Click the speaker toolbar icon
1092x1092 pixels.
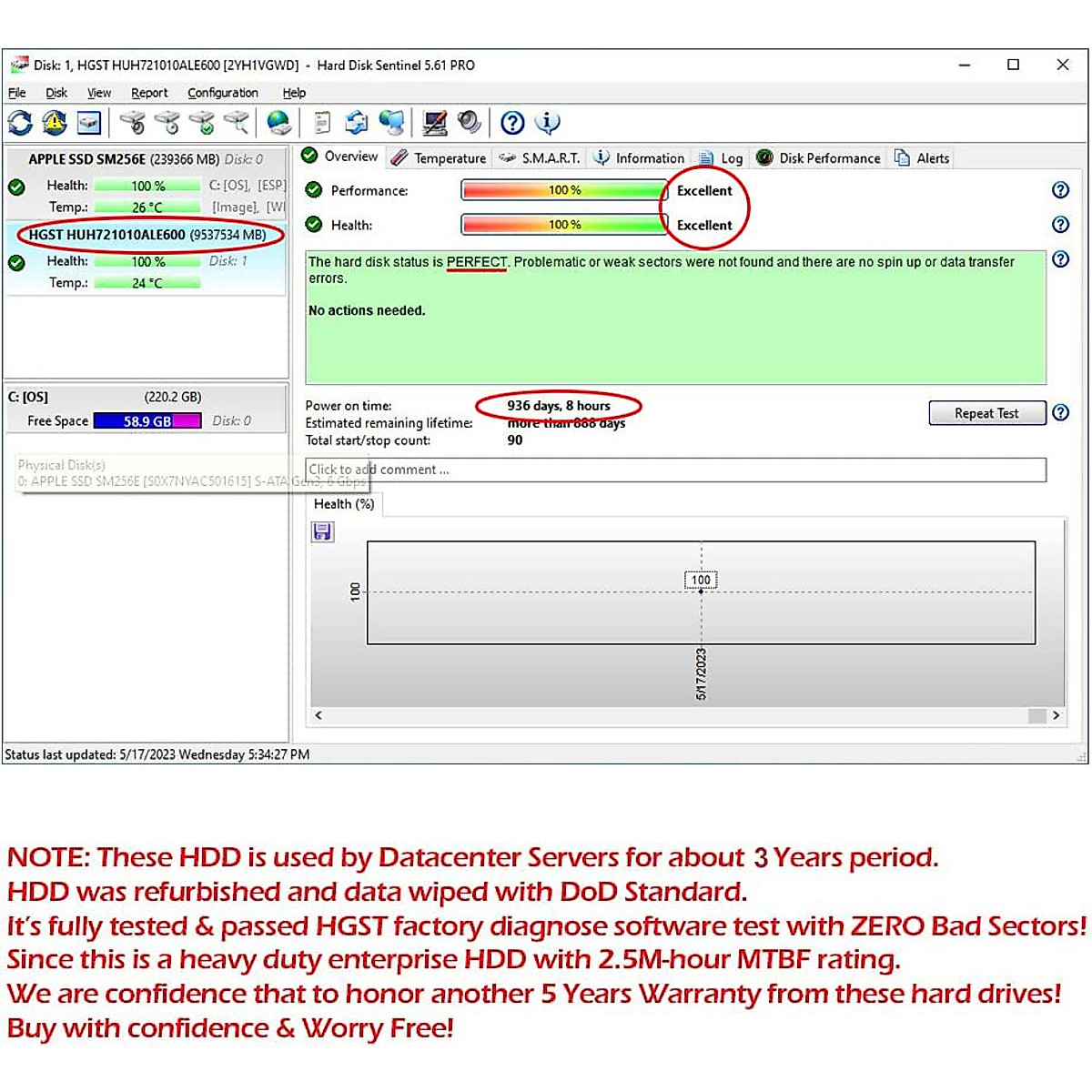pyautogui.click(x=470, y=123)
